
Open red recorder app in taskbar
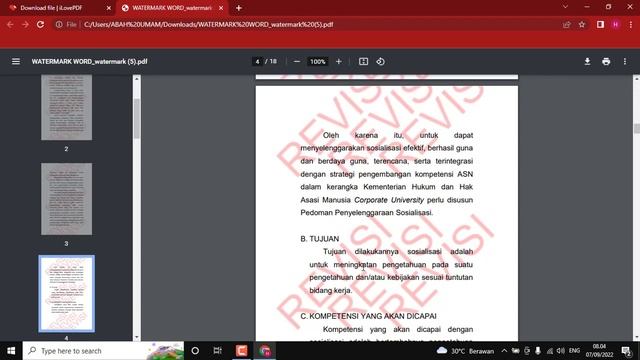[242, 351]
